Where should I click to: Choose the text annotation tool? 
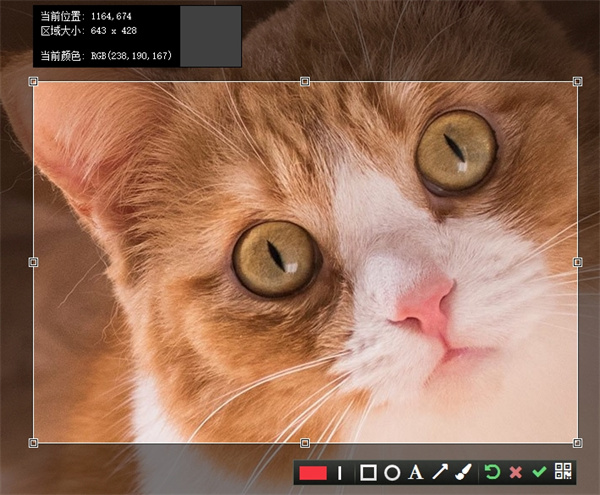[x=416, y=472]
